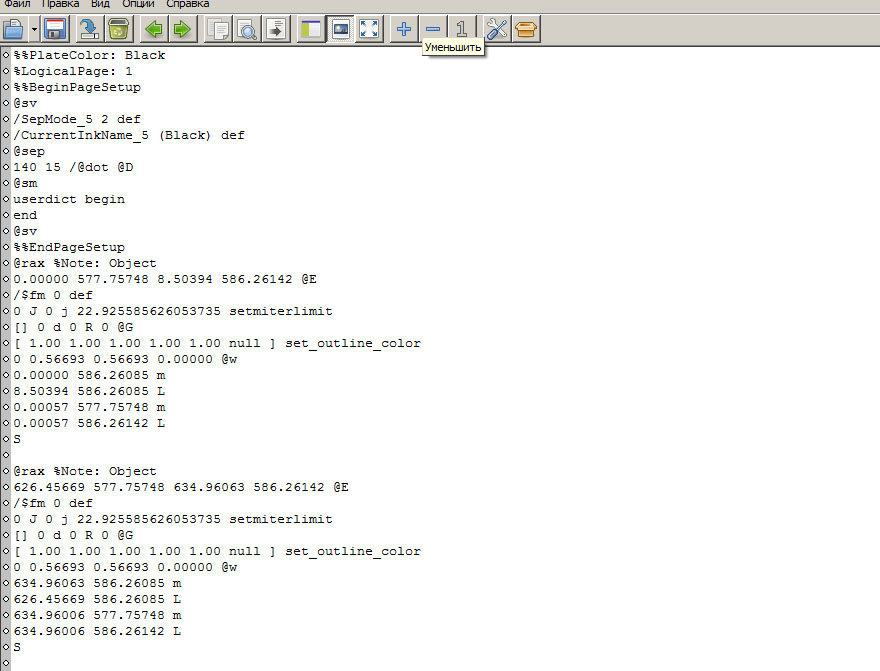Image resolution: width=880 pixels, height=671 pixels.
Task: Click the '8.50394 586.26085 L' line
Action: pos(89,391)
